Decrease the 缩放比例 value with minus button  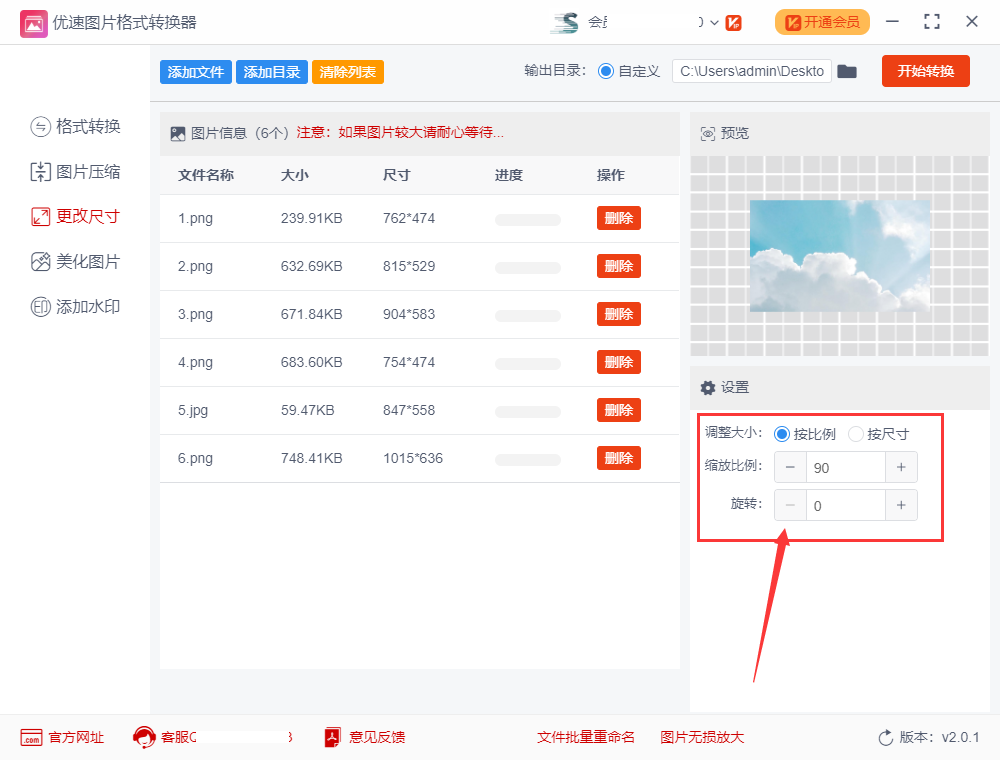[x=790, y=467]
